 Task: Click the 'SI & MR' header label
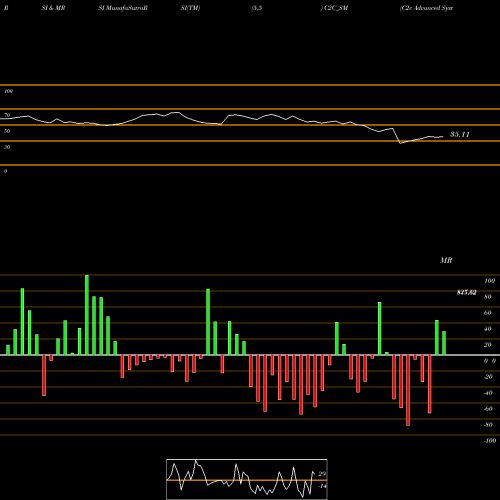tap(53, 8)
